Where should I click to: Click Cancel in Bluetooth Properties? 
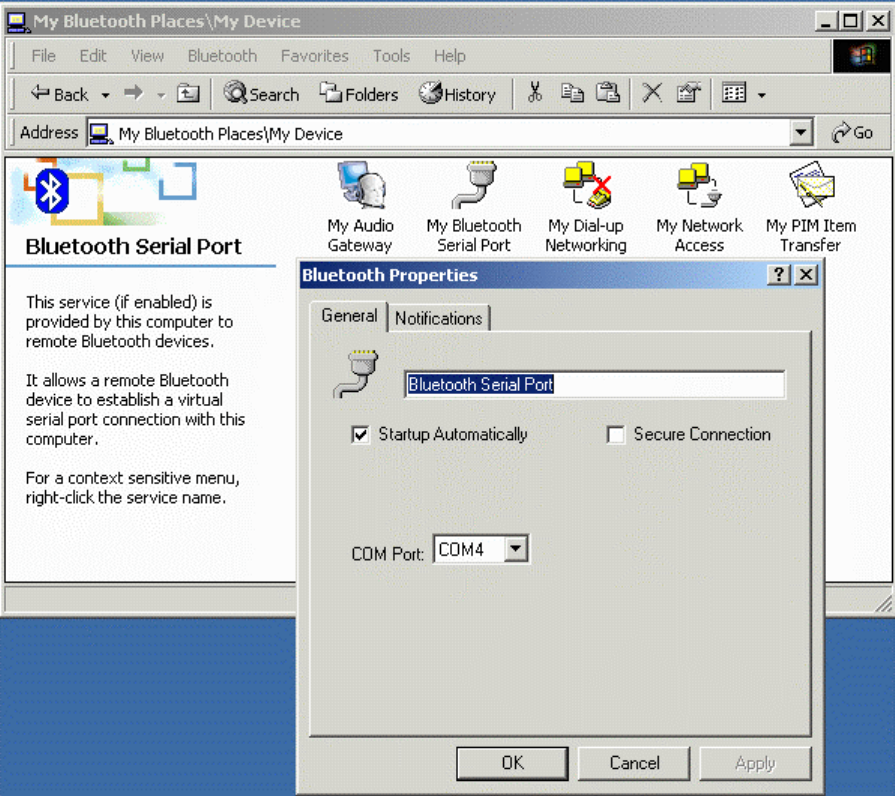point(634,763)
